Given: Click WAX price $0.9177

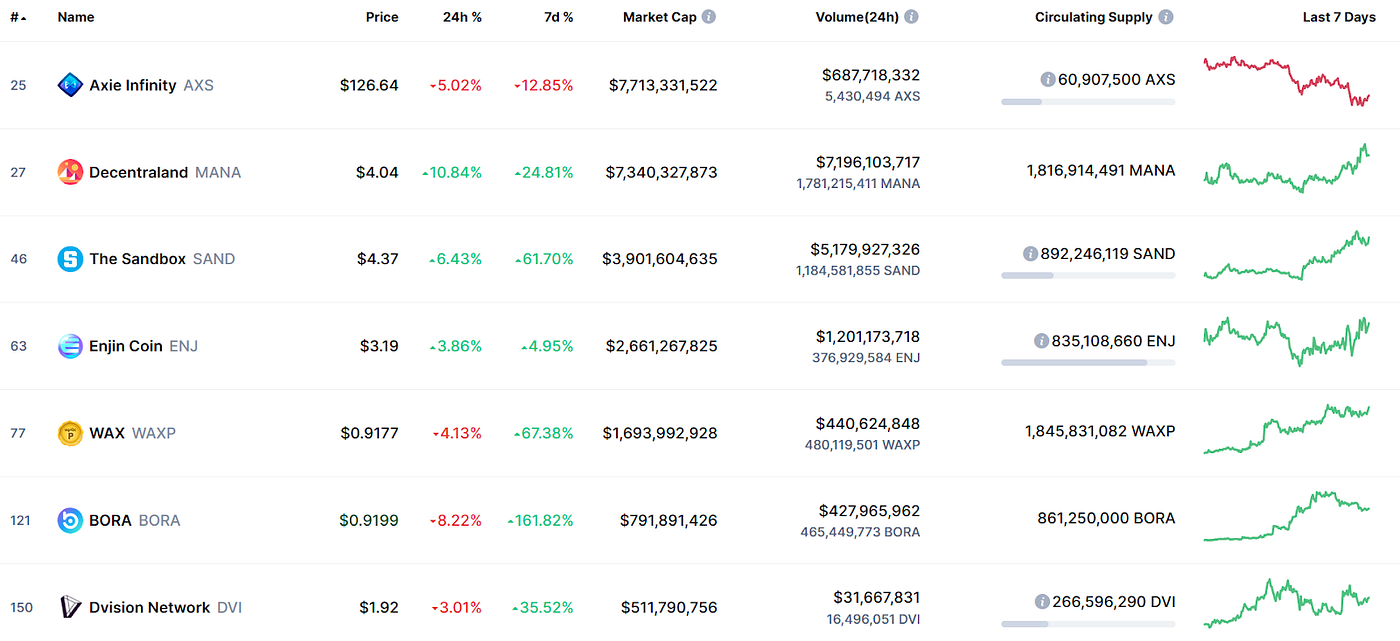Looking at the screenshot, I should (369, 433).
